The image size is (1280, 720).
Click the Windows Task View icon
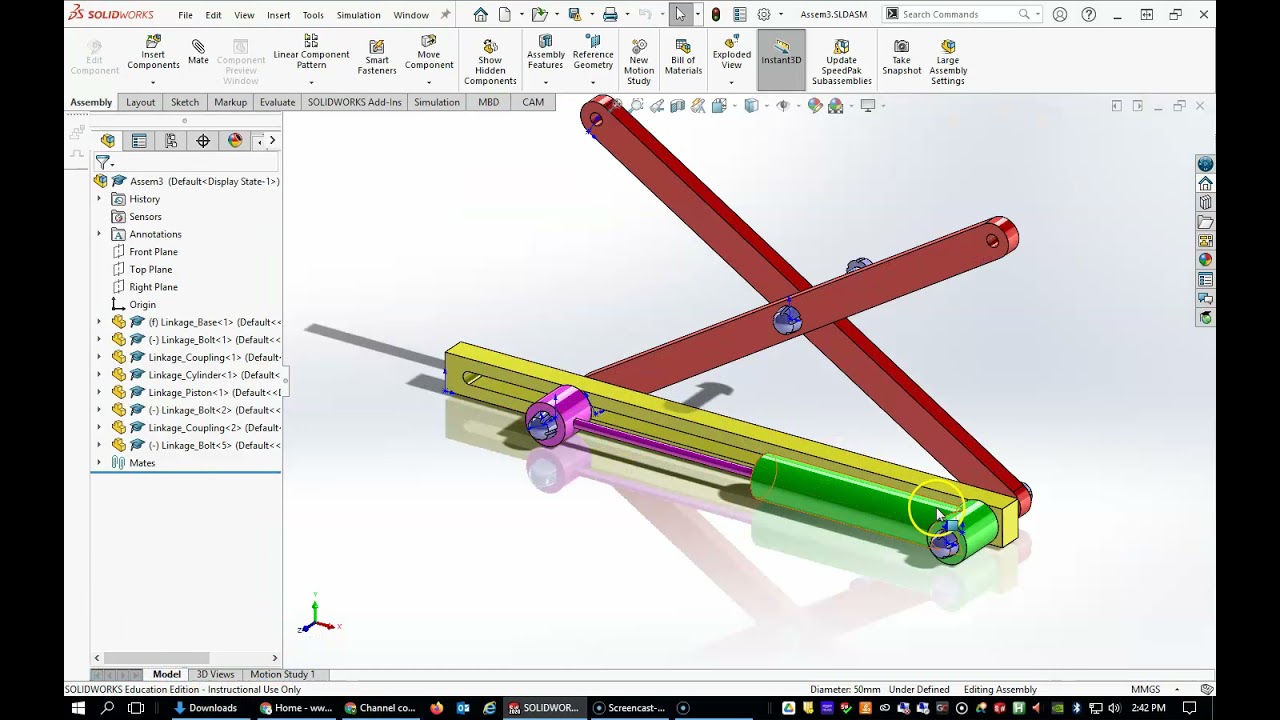tap(136, 708)
